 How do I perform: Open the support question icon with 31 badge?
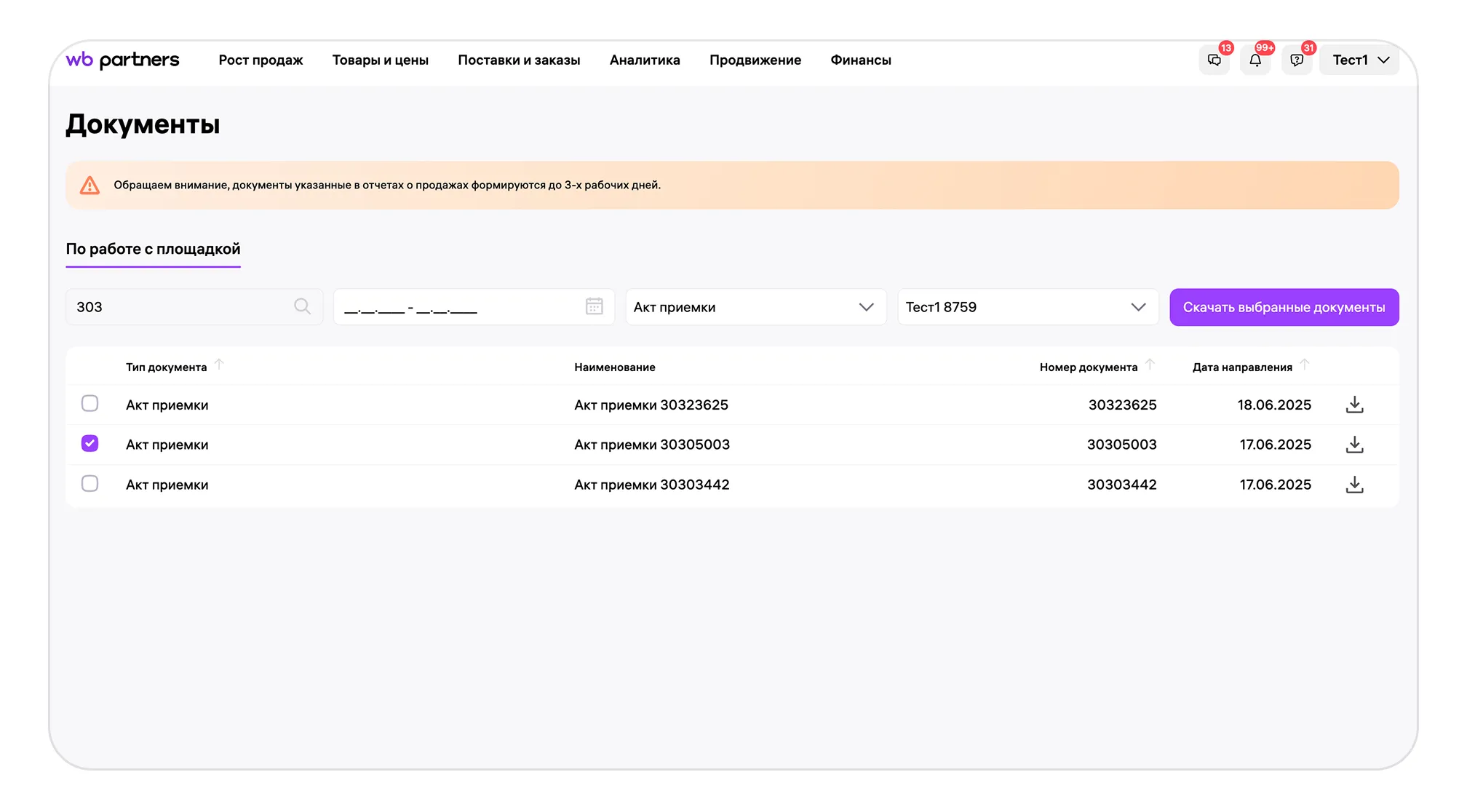click(1297, 60)
